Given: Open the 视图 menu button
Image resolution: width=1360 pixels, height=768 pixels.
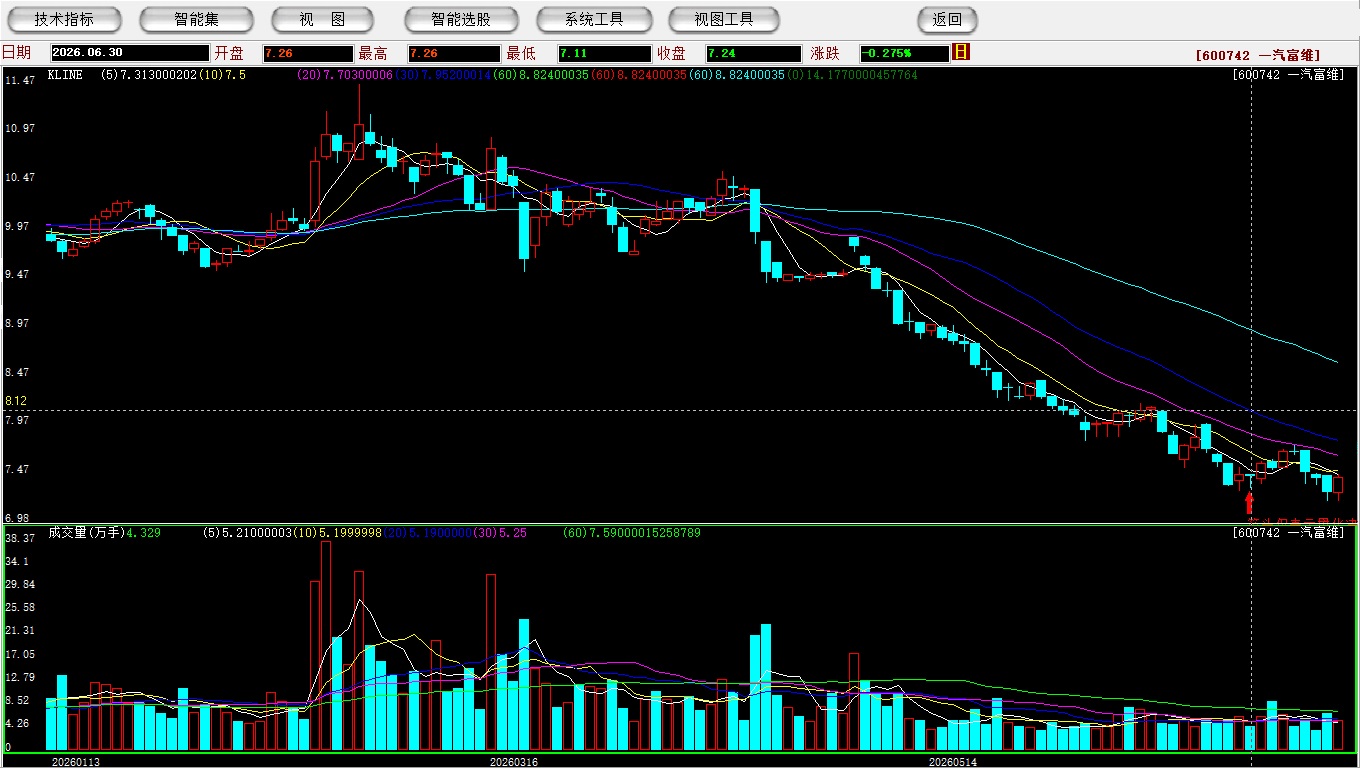Looking at the screenshot, I should tap(322, 20).
